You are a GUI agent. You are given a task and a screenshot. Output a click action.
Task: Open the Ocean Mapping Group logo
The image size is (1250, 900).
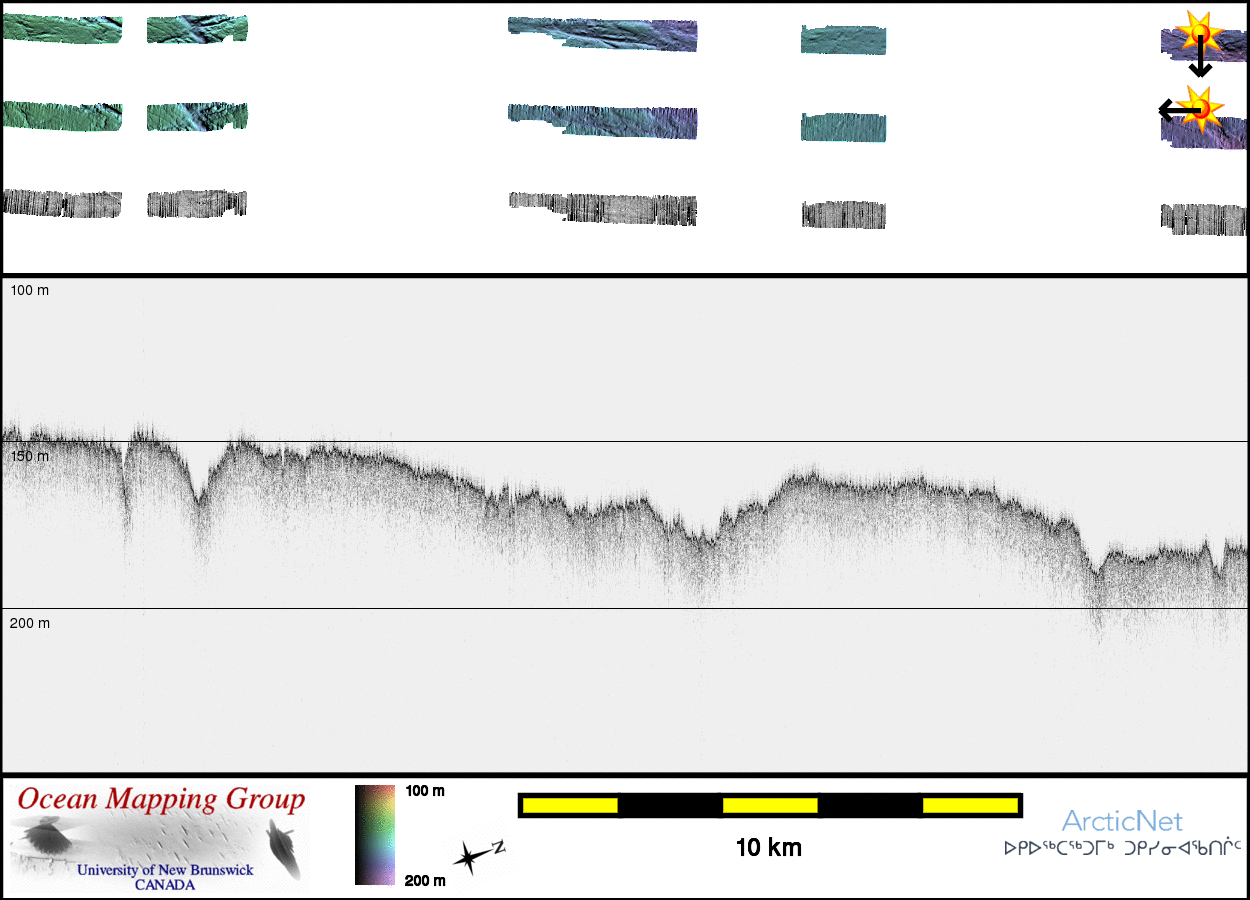(160, 838)
